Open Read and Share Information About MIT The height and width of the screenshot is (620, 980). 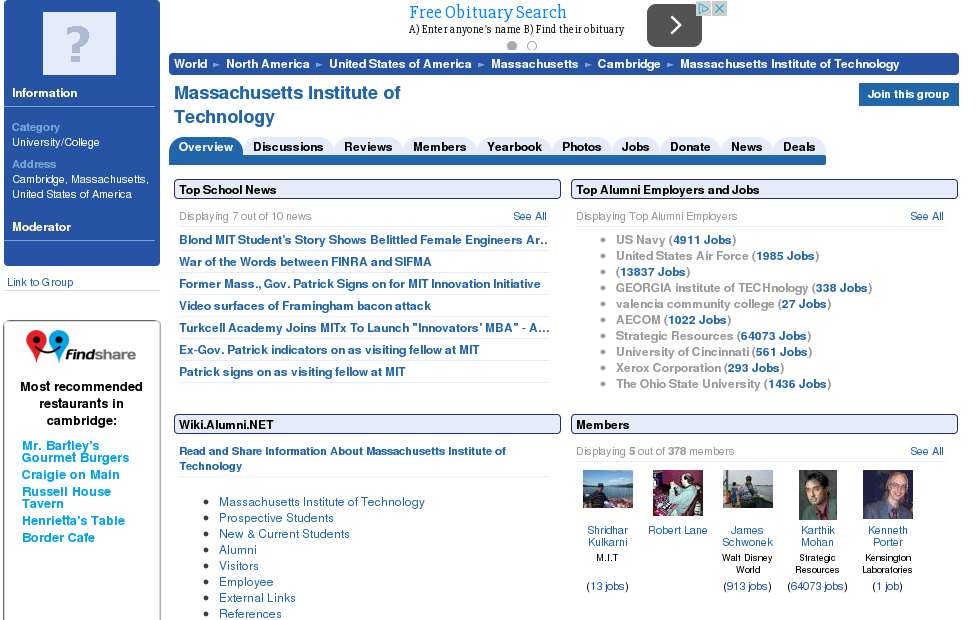(x=342, y=459)
